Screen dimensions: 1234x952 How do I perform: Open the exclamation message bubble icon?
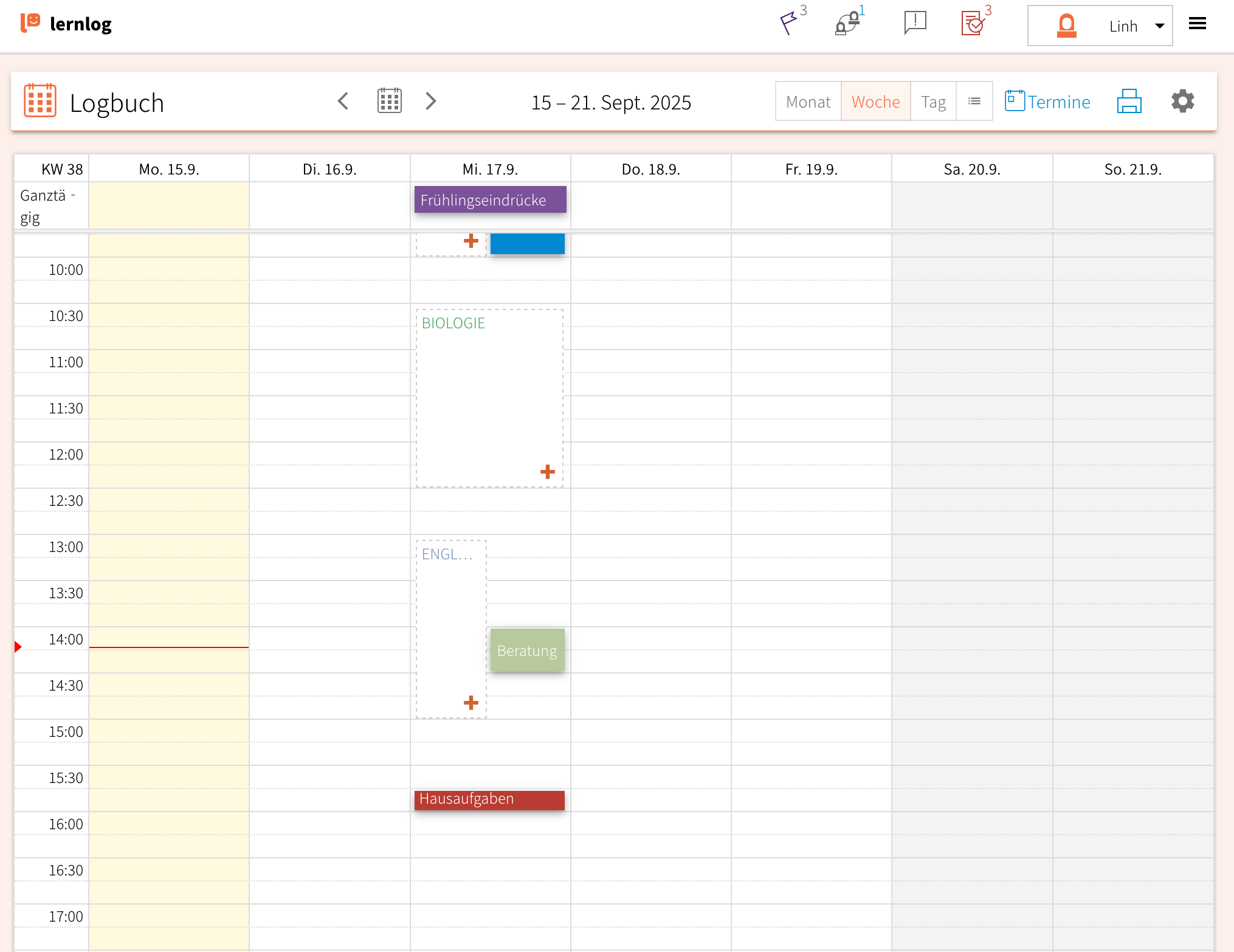(915, 23)
